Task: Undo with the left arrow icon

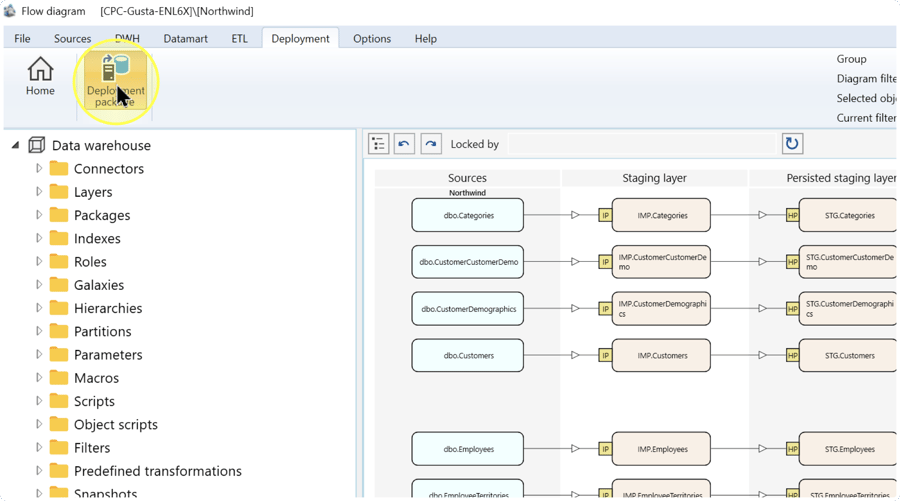Action: tap(404, 143)
